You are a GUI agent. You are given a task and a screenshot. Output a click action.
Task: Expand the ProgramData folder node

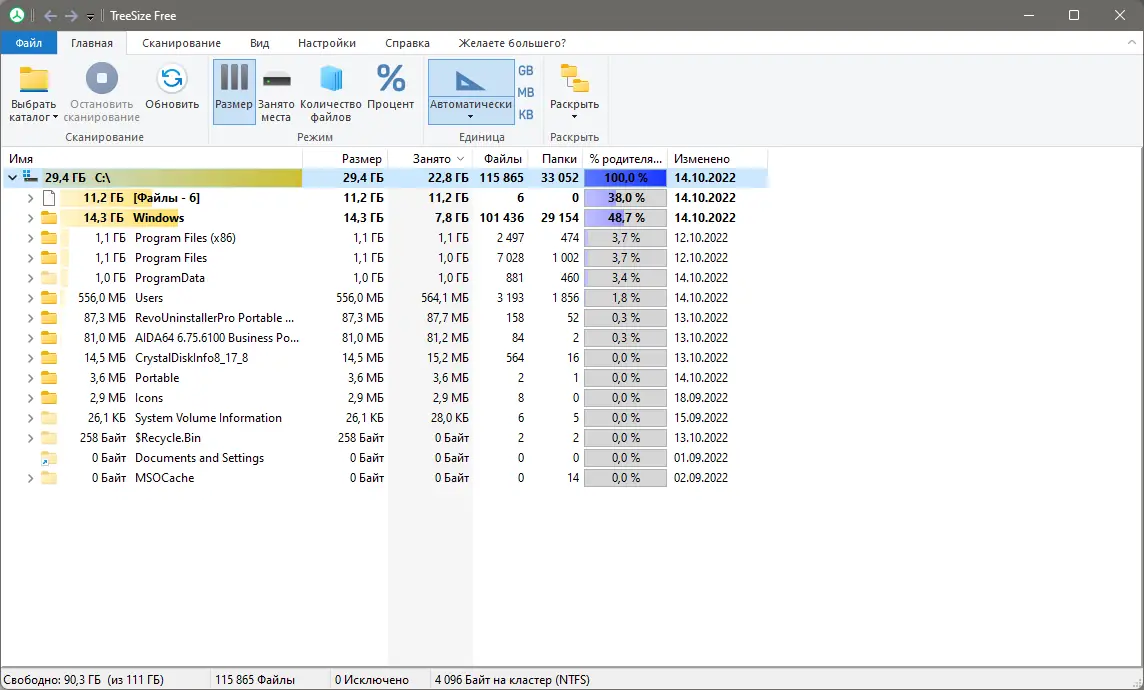tap(30, 278)
